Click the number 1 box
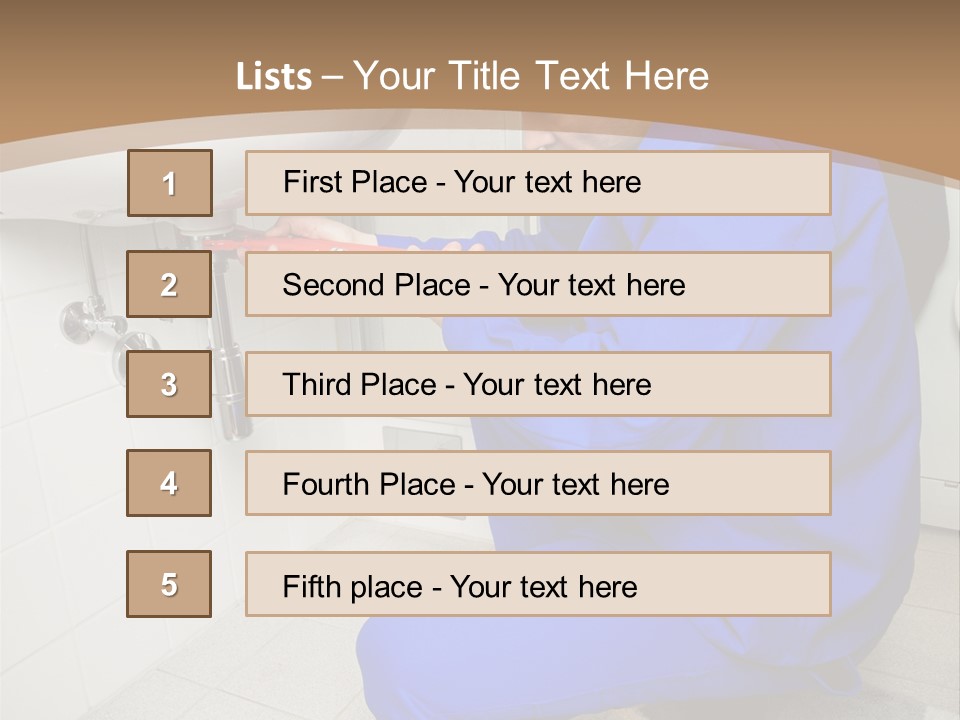 (x=169, y=183)
